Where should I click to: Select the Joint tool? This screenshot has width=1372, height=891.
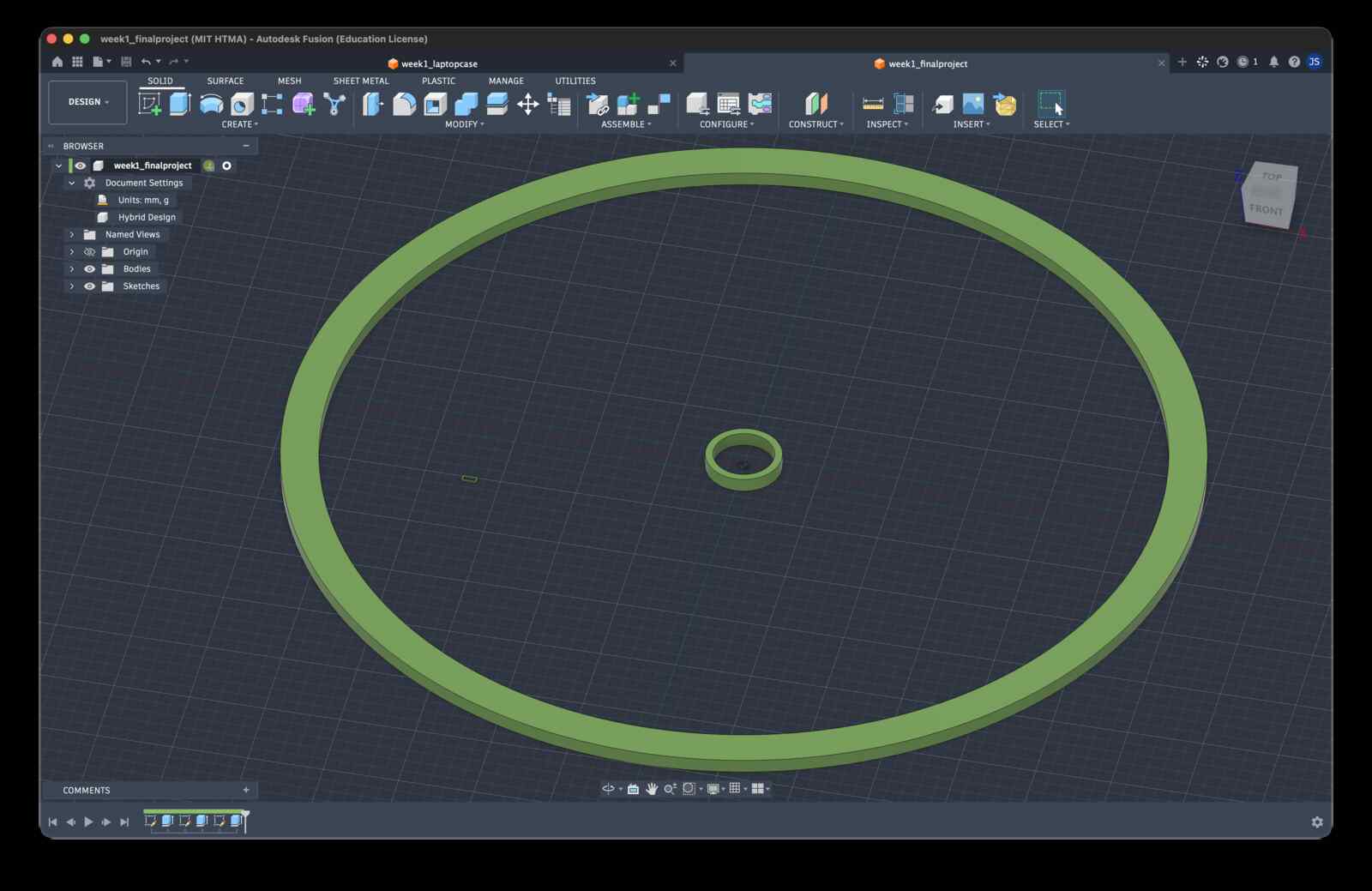point(659,104)
